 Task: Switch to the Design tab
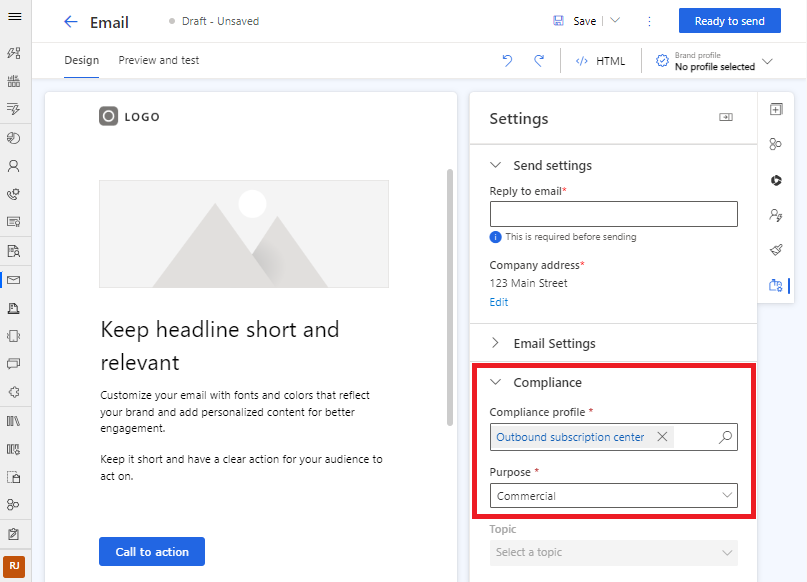[x=81, y=60]
